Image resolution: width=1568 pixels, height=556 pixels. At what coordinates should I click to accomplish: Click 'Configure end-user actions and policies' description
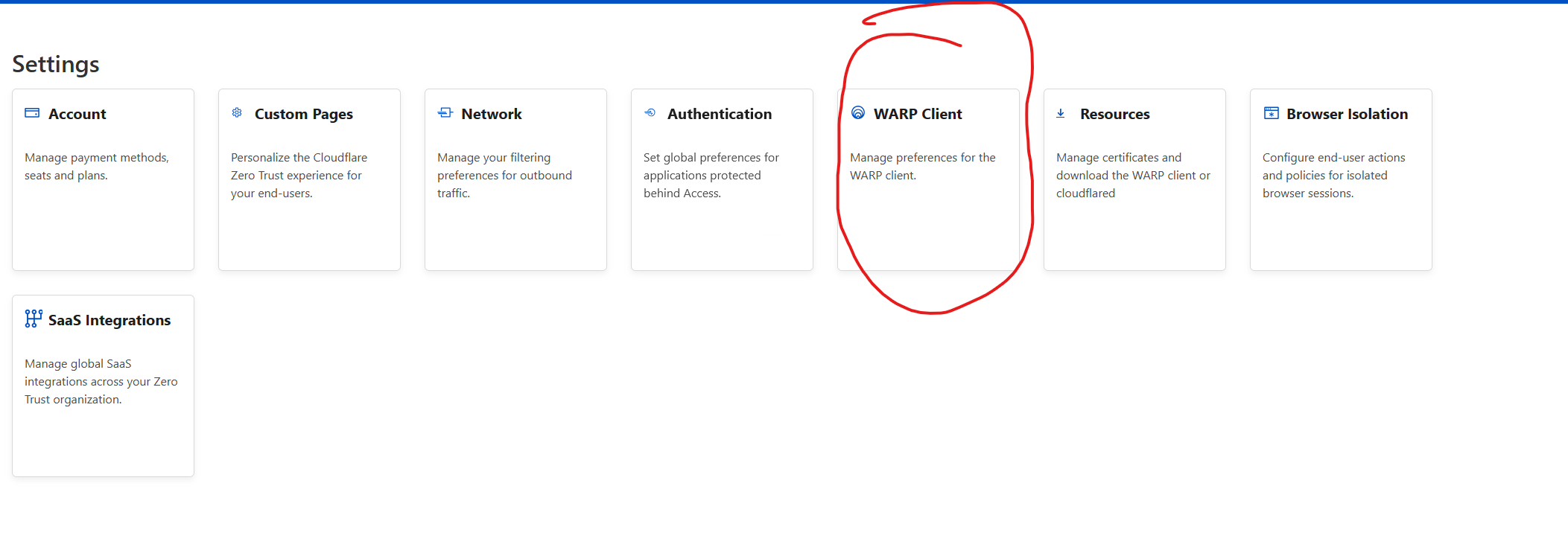(1334, 176)
